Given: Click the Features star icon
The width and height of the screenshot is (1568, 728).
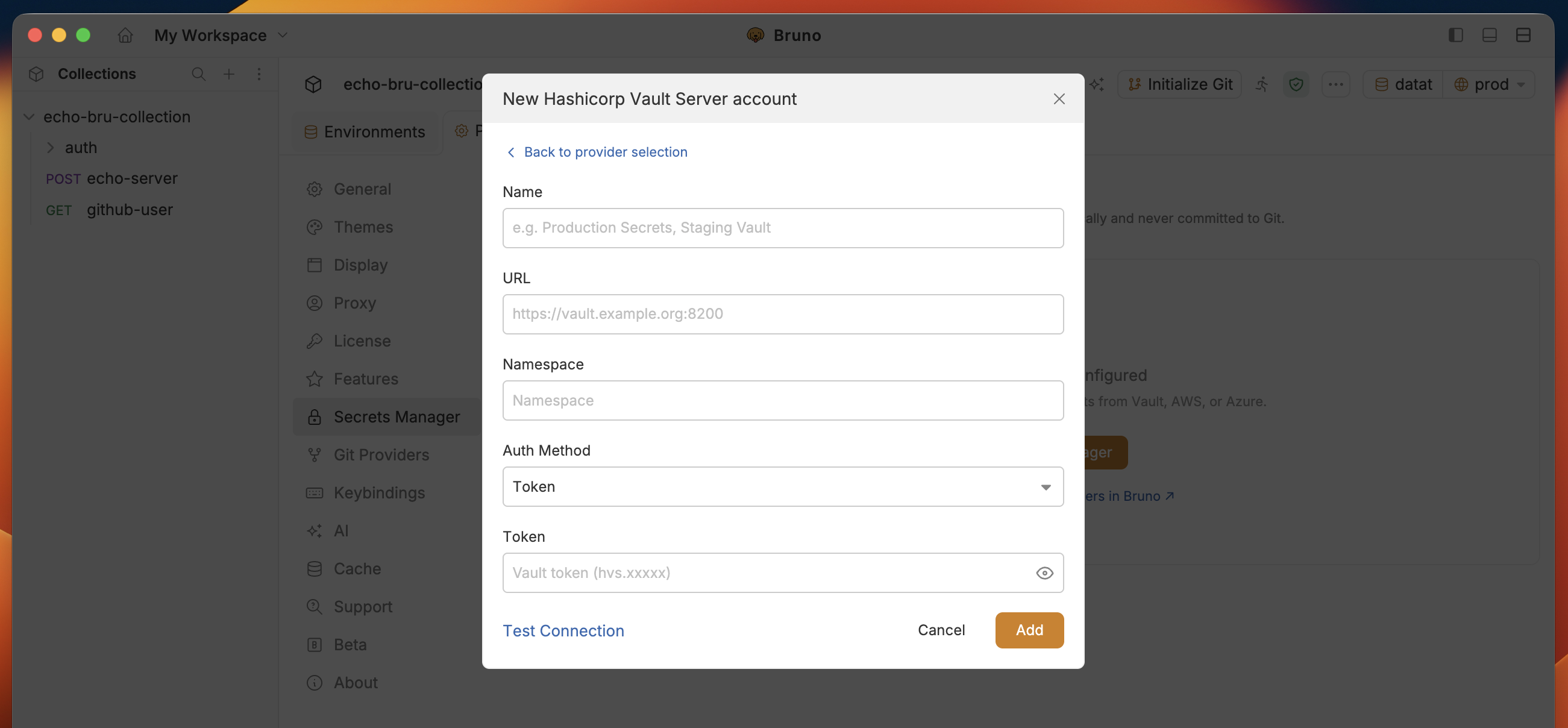Looking at the screenshot, I should (x=315, y=379).
